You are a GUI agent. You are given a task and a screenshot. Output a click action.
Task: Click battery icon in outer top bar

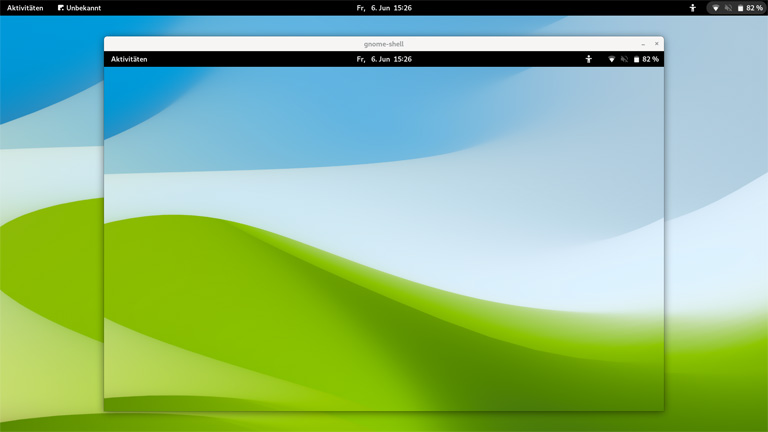coord(741,8)
